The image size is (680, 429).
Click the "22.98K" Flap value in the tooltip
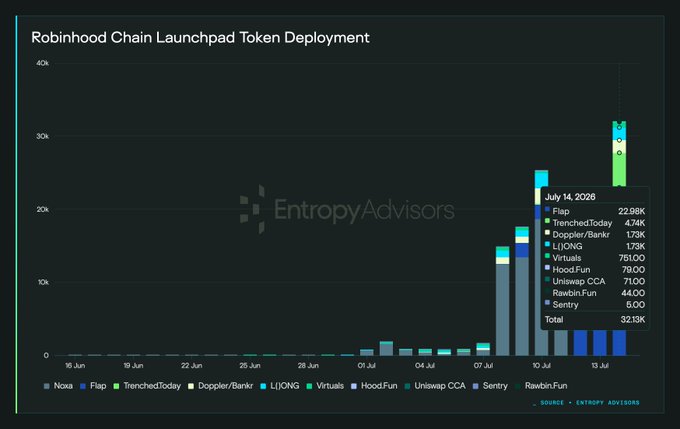point(631,211)
